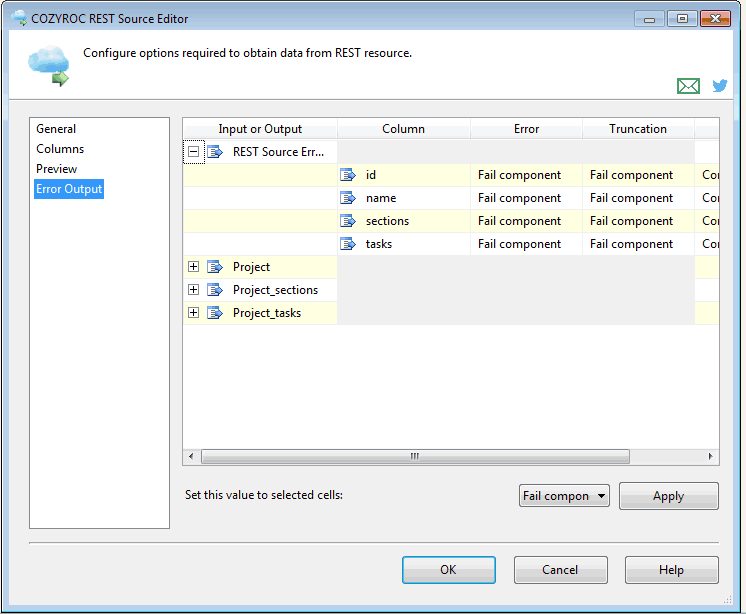Select the Error cell for sections
Screen dimensions: 746x614
tap(526, 221)
